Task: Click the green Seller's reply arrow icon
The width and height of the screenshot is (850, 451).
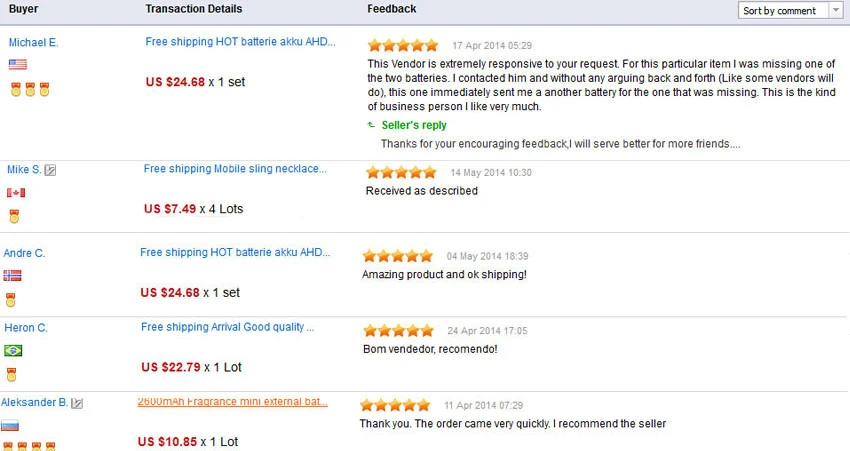Action: [372, 126]
